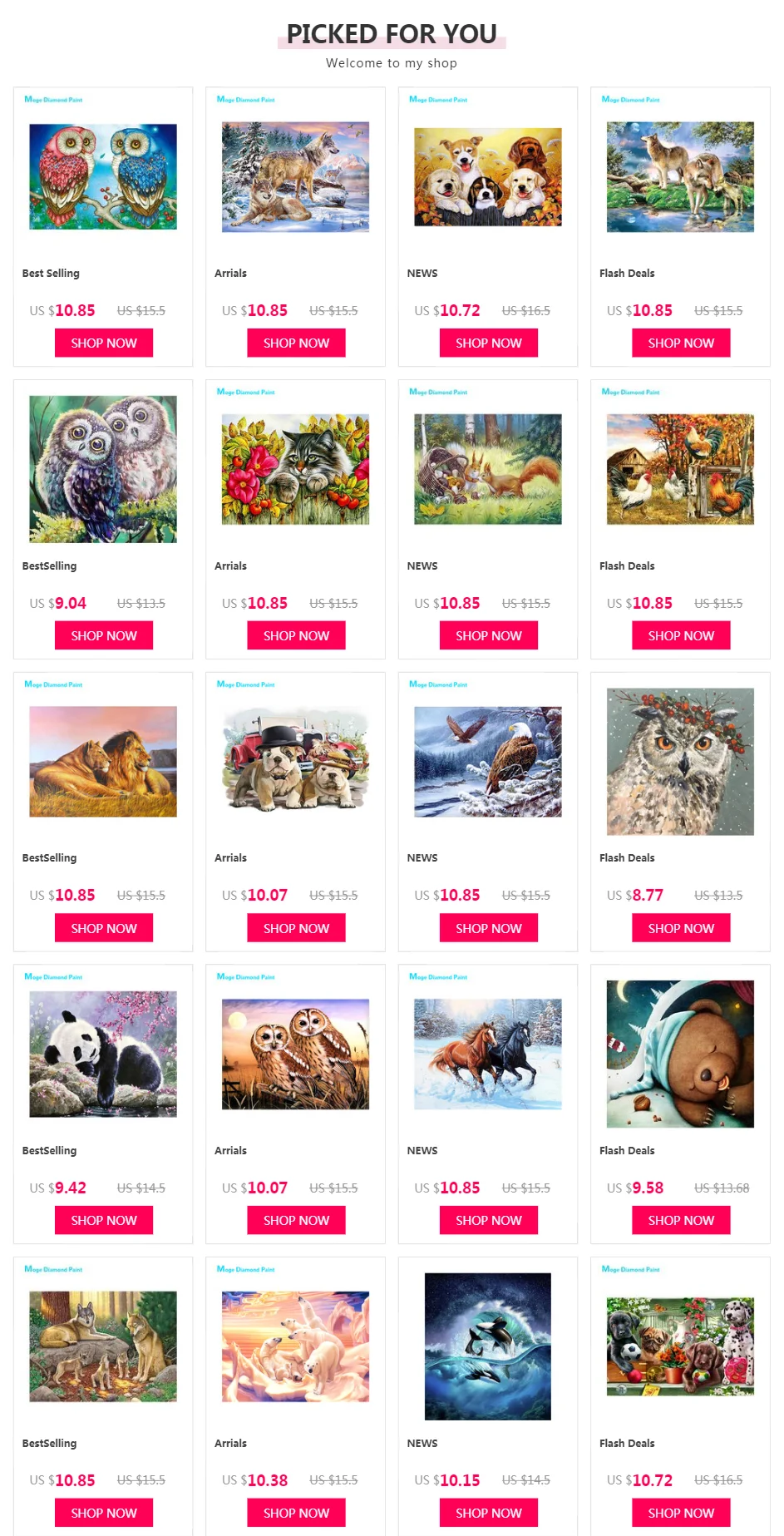Screen dimensions: 784x1536
Task: Click SHOP NOW for the $8.77 owl item
Action: (681, 928)
